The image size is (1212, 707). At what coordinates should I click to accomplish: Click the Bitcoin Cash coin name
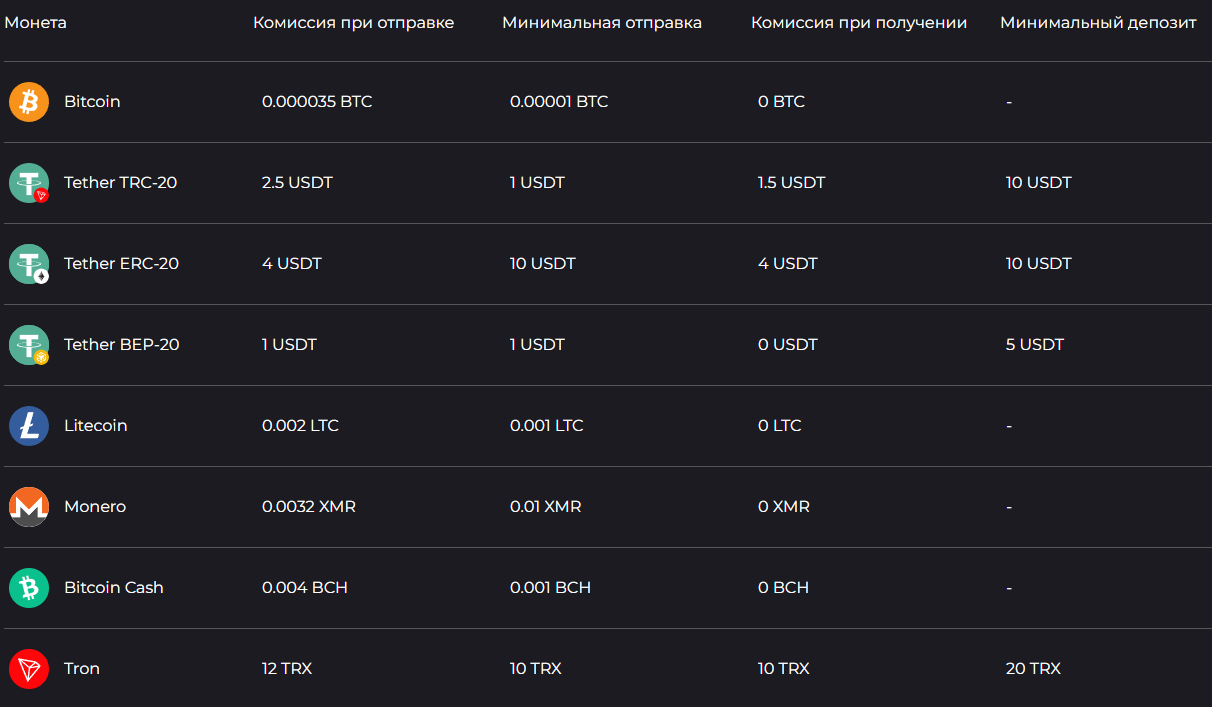pos(114,588)
